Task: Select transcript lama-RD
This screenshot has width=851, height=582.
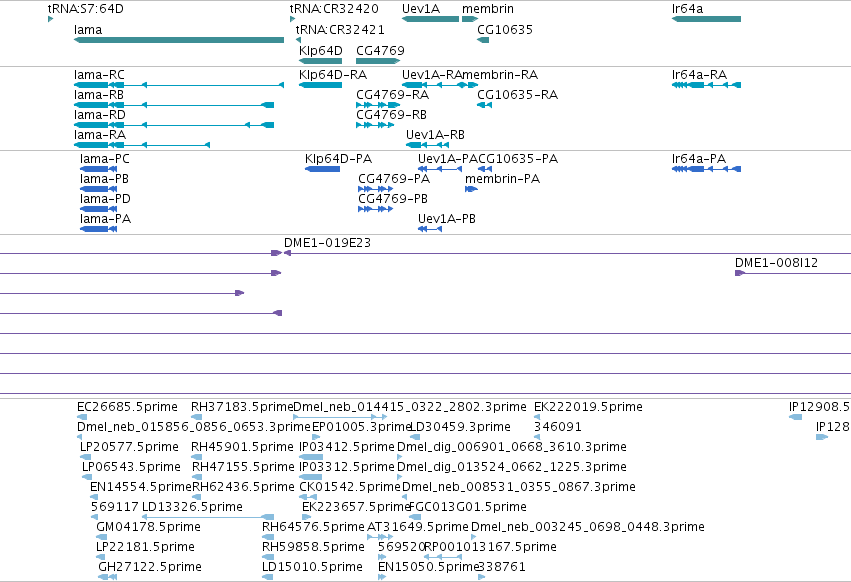Action: pos(174,125)
